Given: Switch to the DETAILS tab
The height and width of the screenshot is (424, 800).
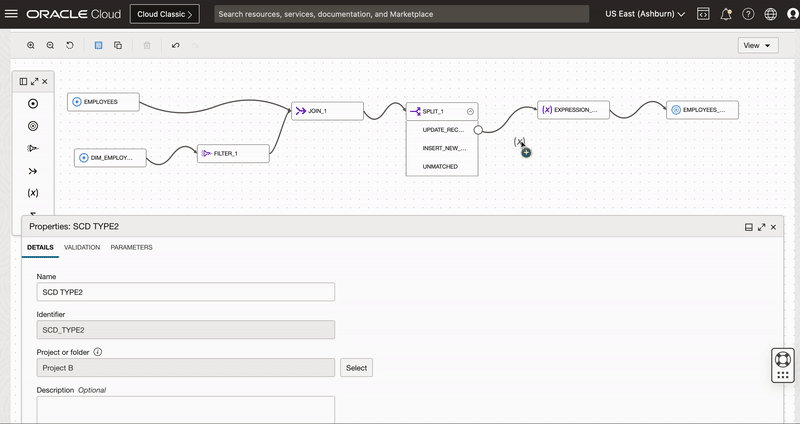Looking at the screenshot, I should click(40, 247).
